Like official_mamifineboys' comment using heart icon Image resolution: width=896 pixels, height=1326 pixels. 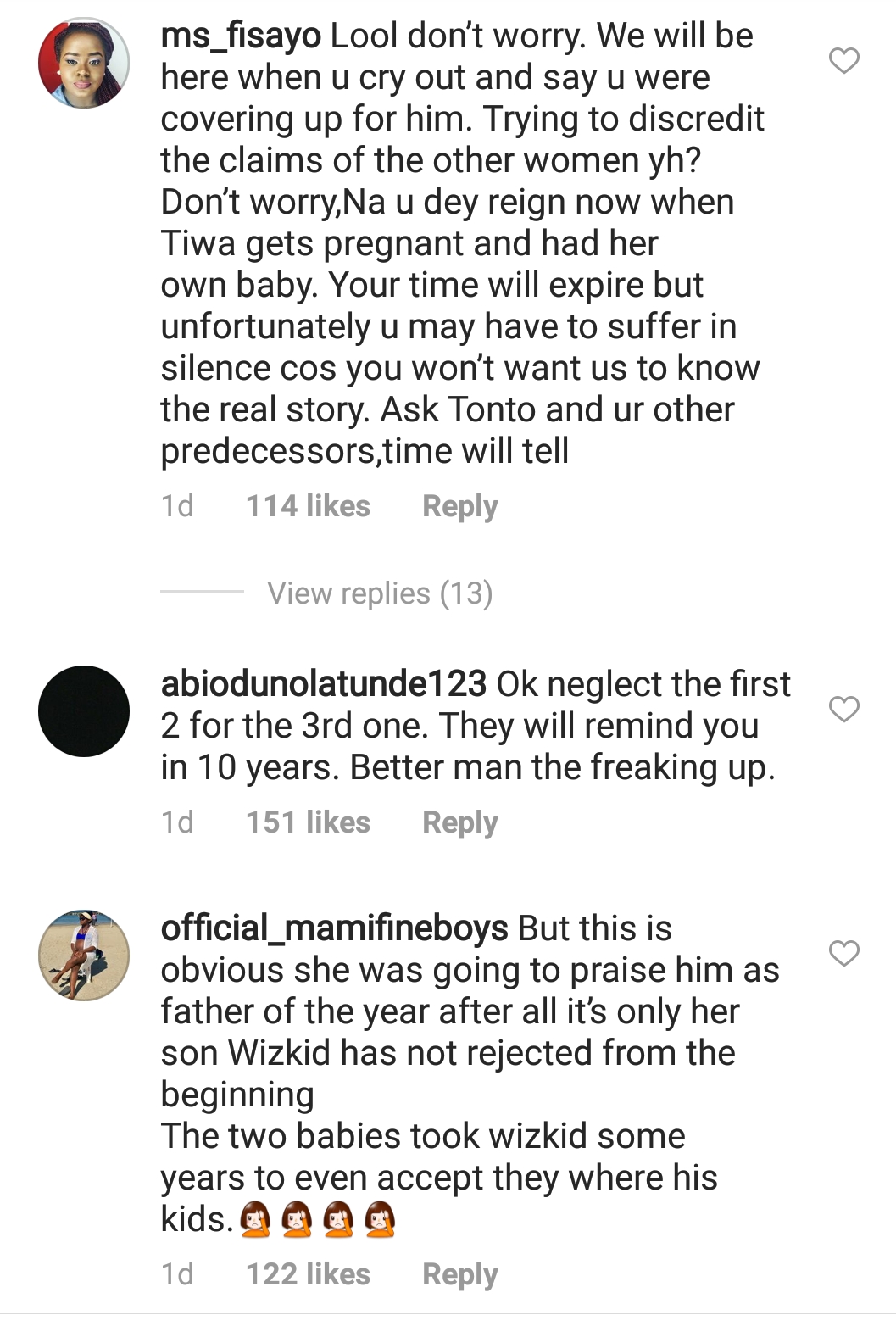pos(843,954)
